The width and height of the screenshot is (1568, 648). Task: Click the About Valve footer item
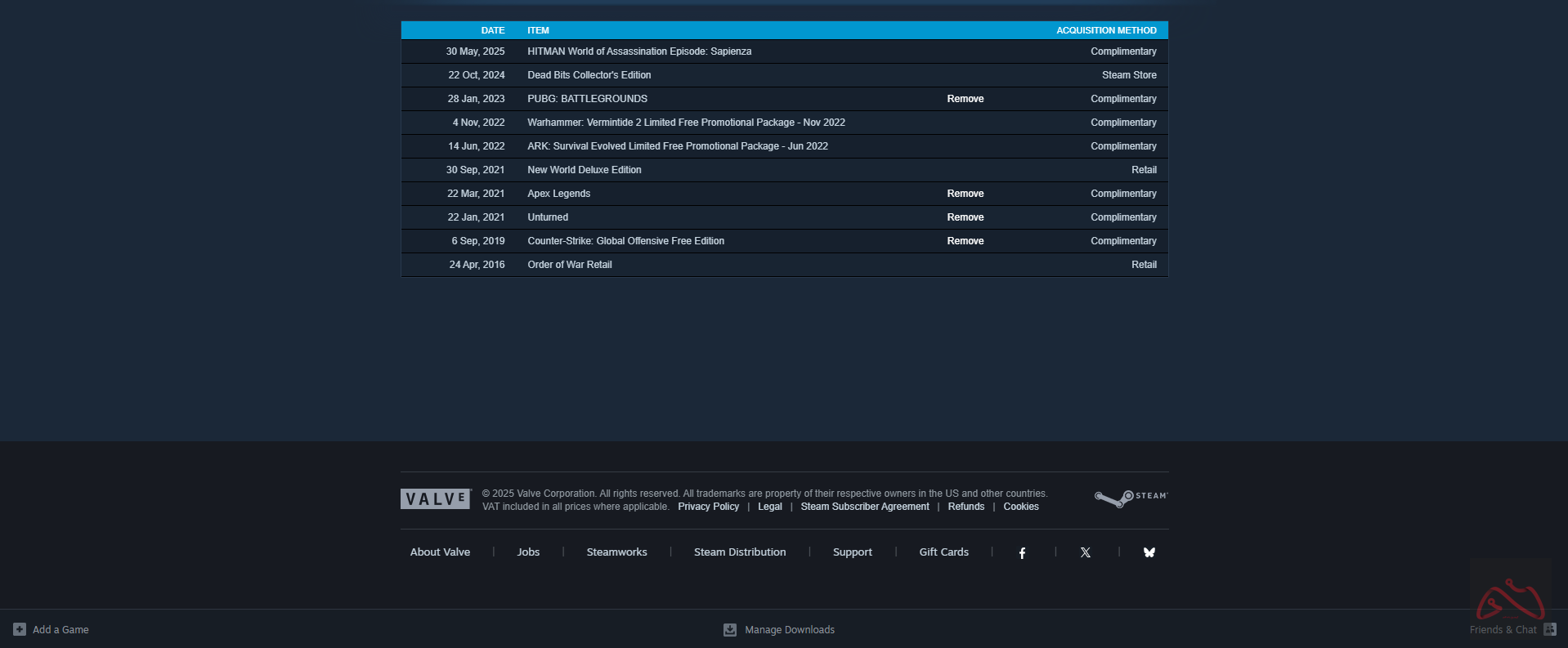click(440, 552)
